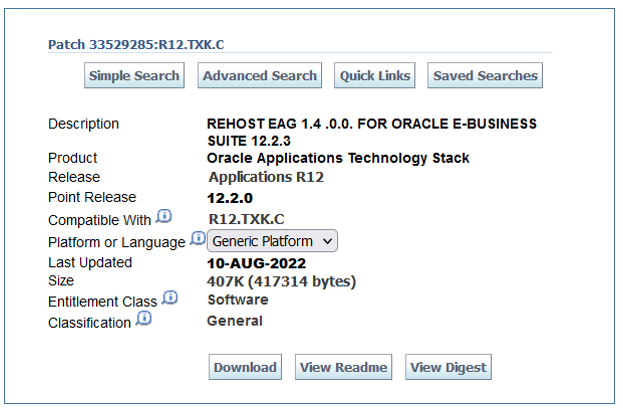Open Simple Search

134,76
